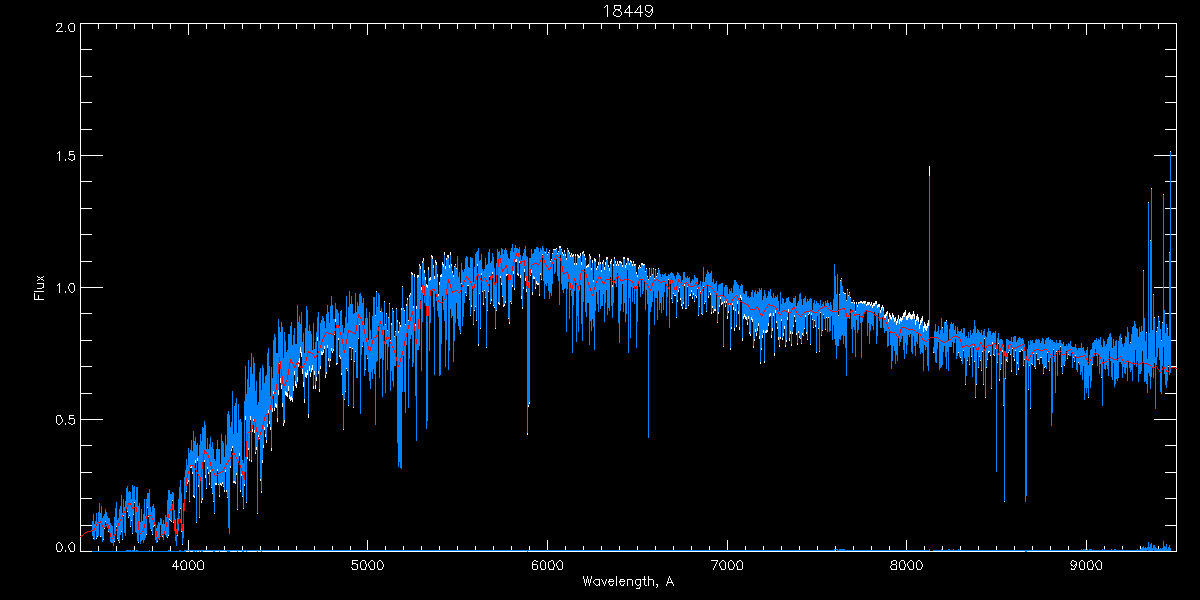Click the plot title 18449
1200x600 pixels.
click(627, 11)
